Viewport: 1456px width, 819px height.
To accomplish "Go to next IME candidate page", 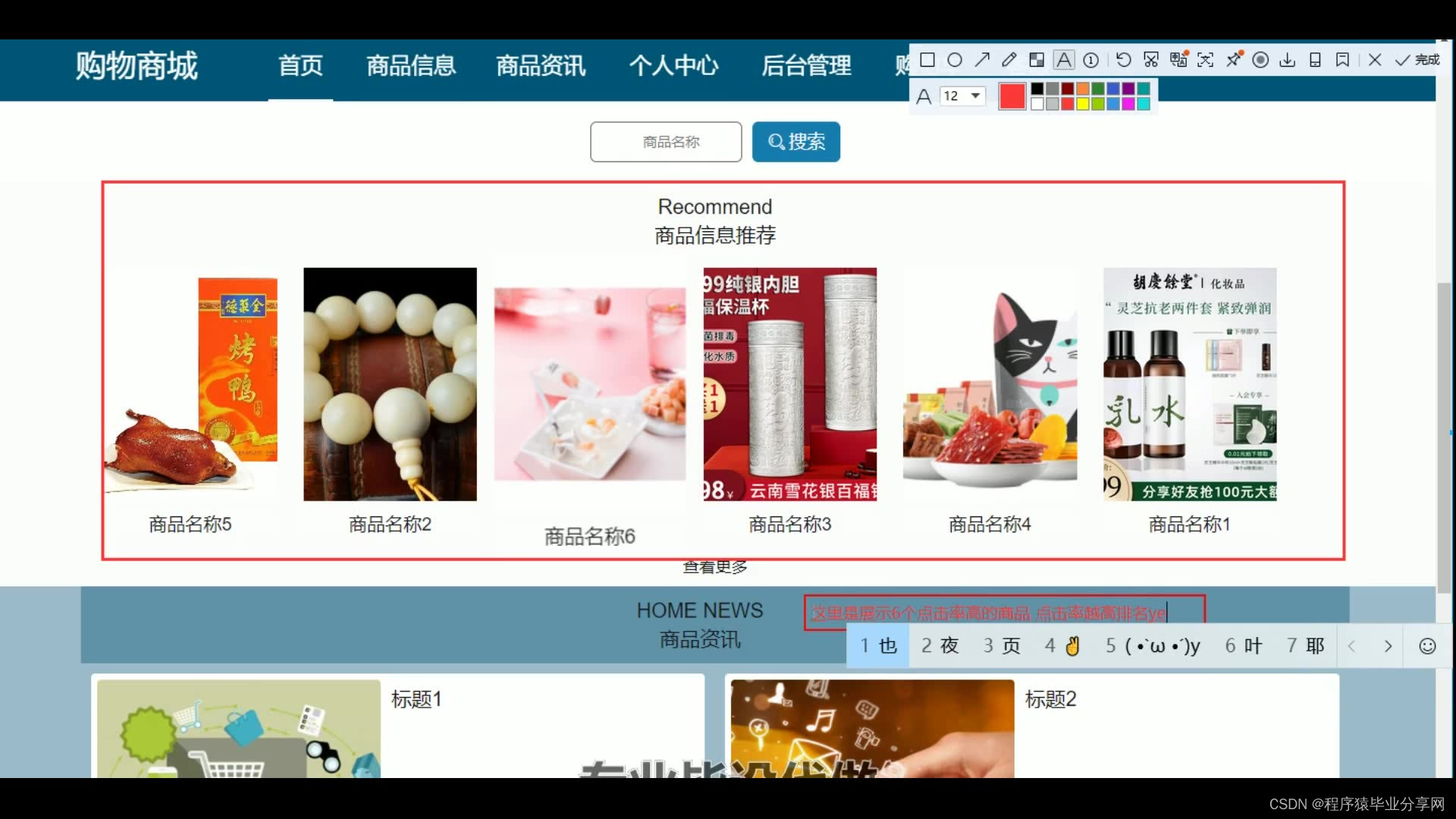I will (1388, 646).
